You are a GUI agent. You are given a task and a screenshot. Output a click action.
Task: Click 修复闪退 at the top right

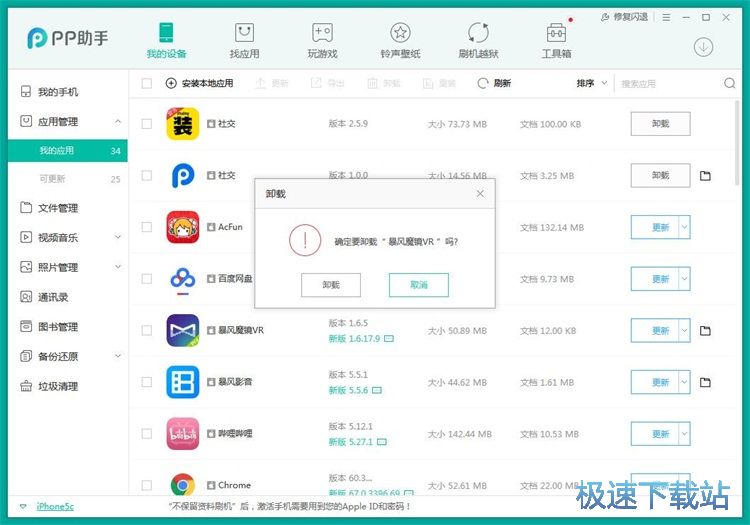pos(624,17)
